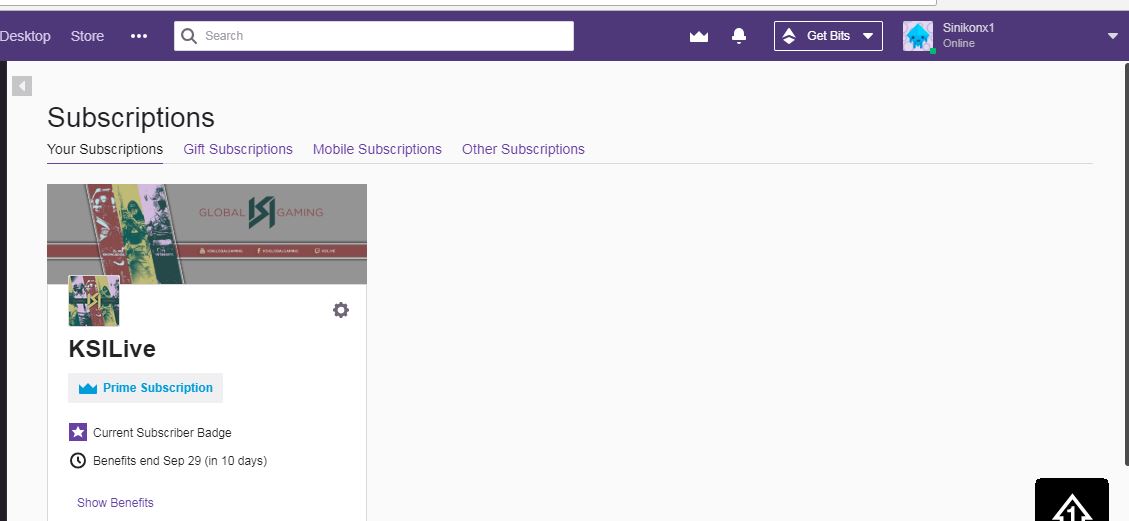Viewport: 1129px width, 521px height.
Task: Open KSILive subscription settings gear
Action: point(341,310)
